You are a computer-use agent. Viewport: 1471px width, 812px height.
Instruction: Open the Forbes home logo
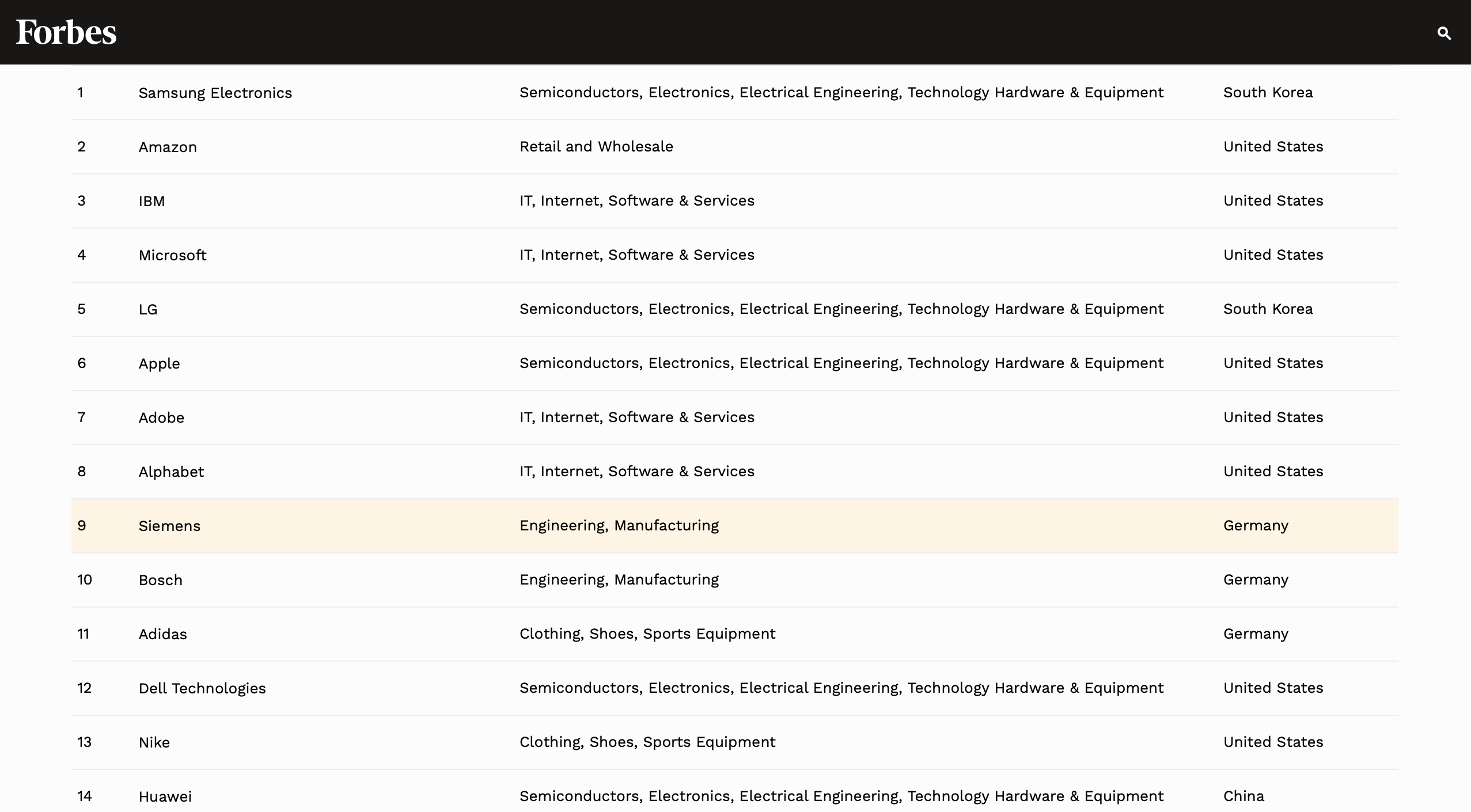pyautogui.click(x=66, y=32)
